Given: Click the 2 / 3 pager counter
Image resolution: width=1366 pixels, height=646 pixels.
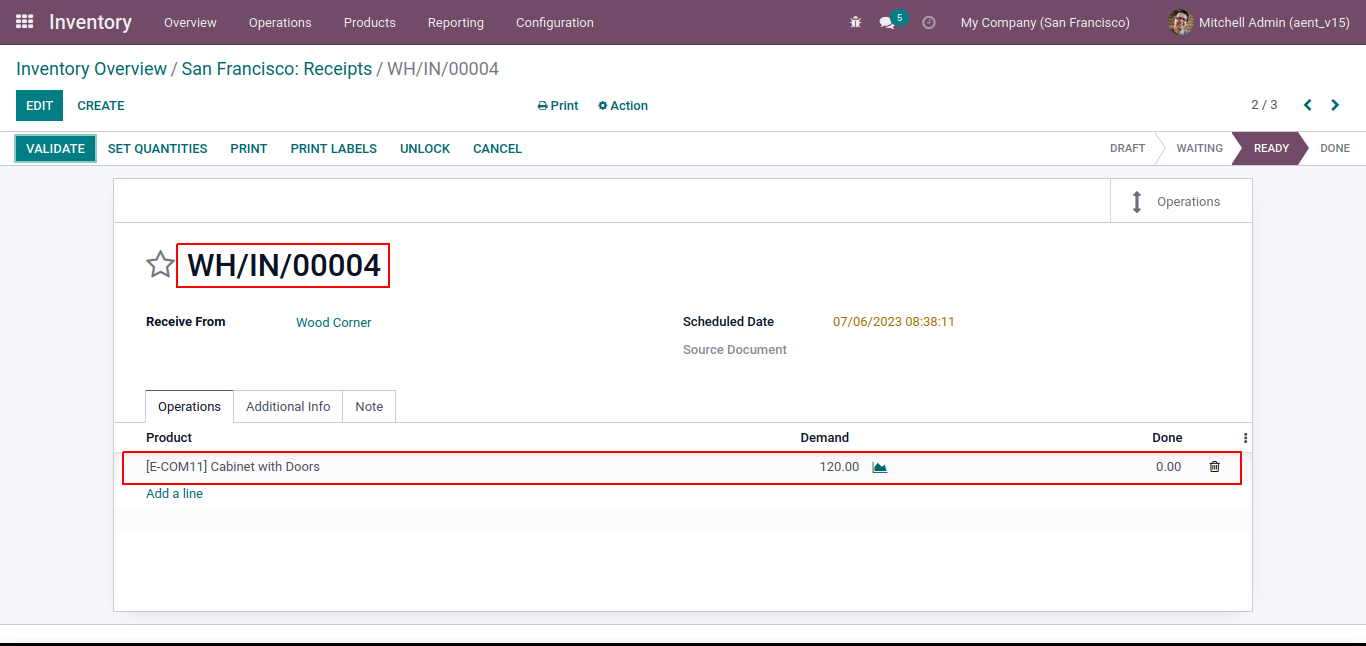Looking at the screenshot, I should [1264, 105].
